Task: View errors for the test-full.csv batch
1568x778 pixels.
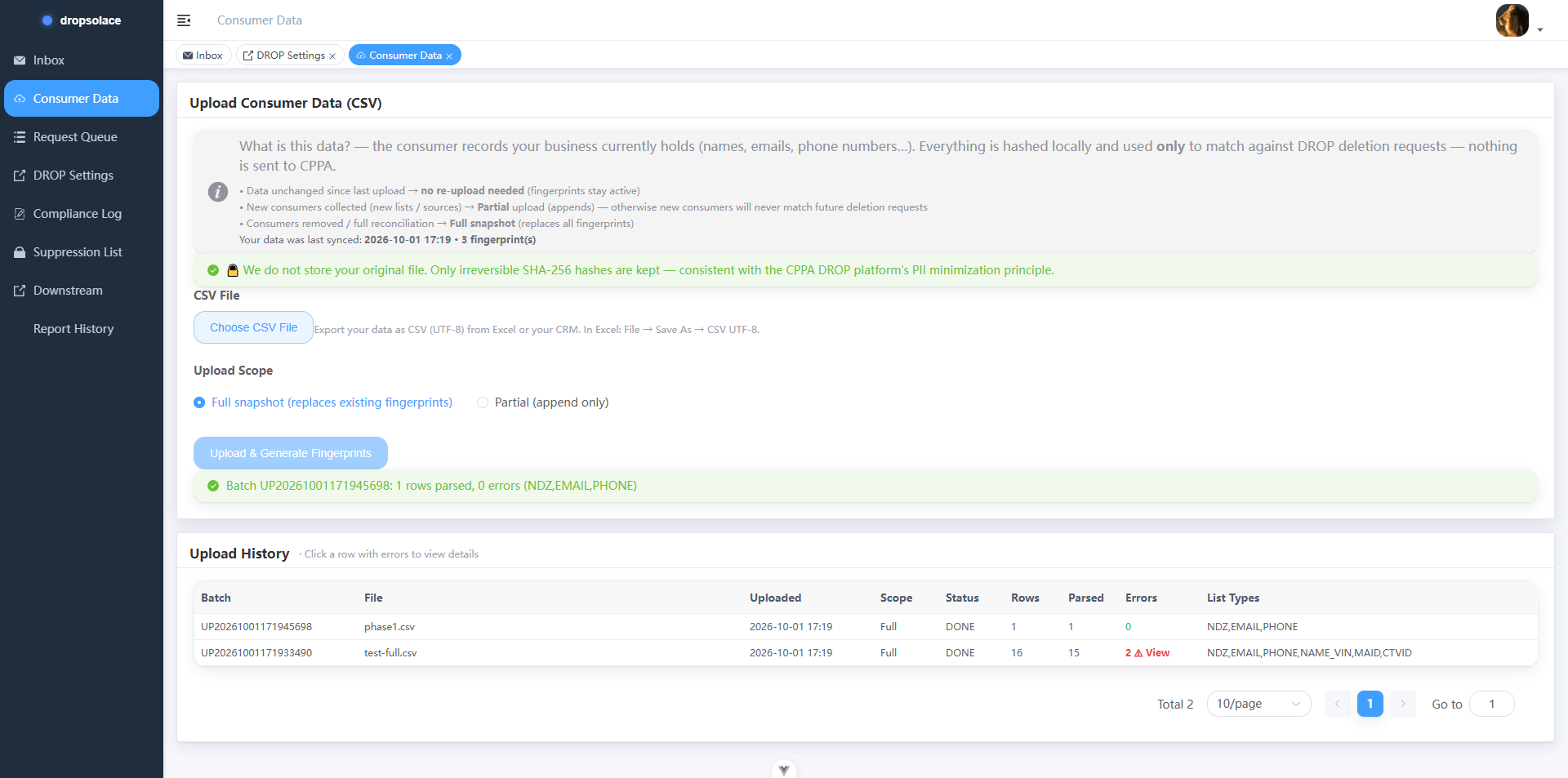Action: click(1147, 653)
